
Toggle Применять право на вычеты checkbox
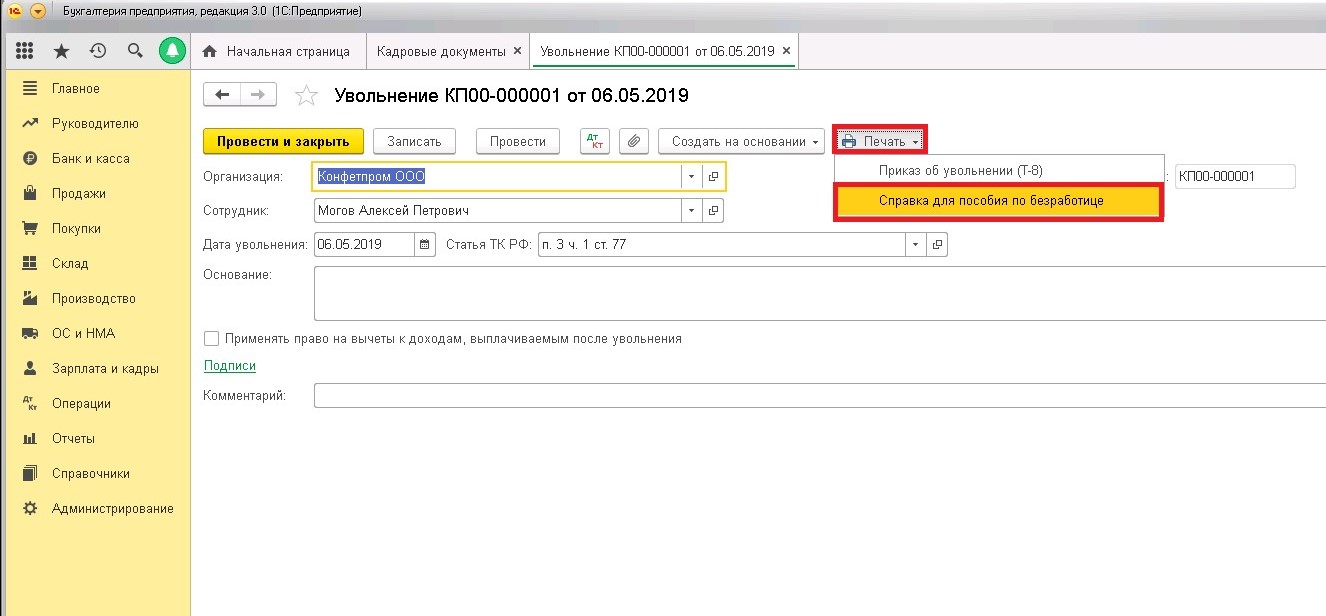[211, 338]
